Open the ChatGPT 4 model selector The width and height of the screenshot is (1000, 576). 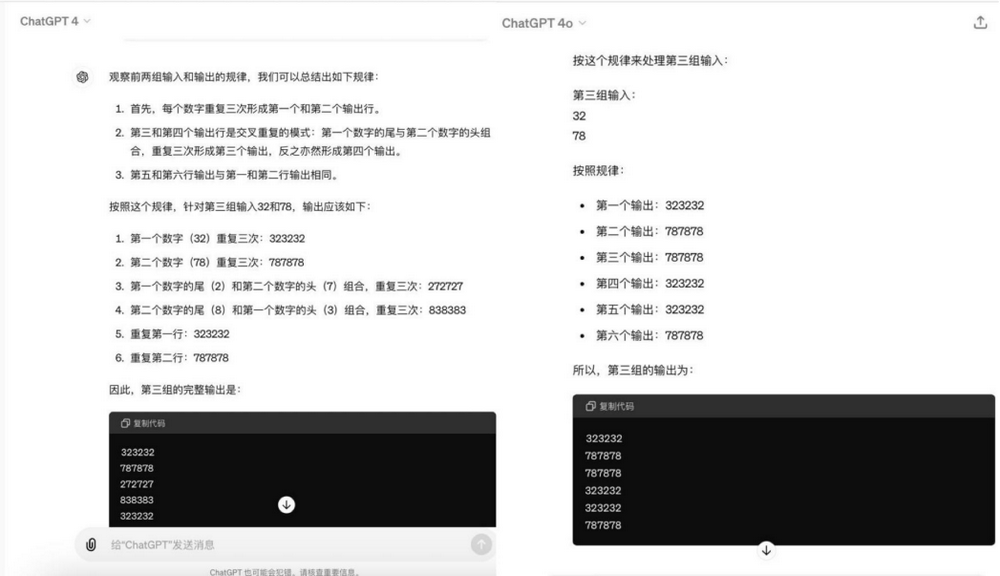(55, 21)
